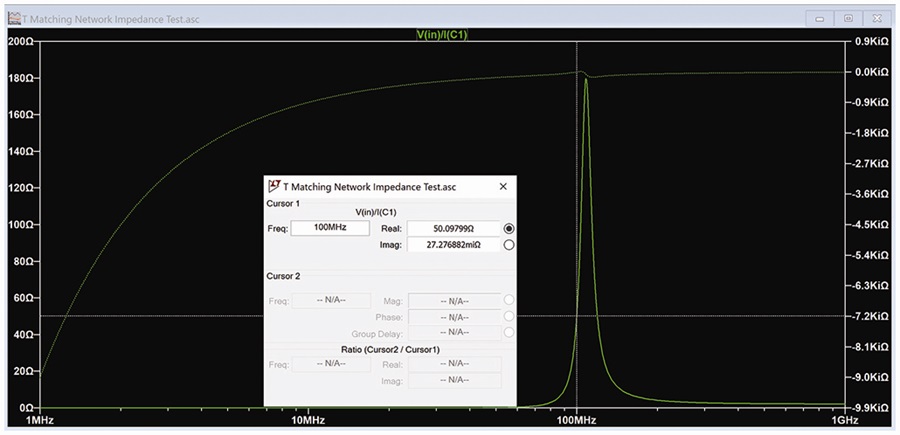
Task: Select the Cursor 2 Mag radio button
Action: coord(509,300)
